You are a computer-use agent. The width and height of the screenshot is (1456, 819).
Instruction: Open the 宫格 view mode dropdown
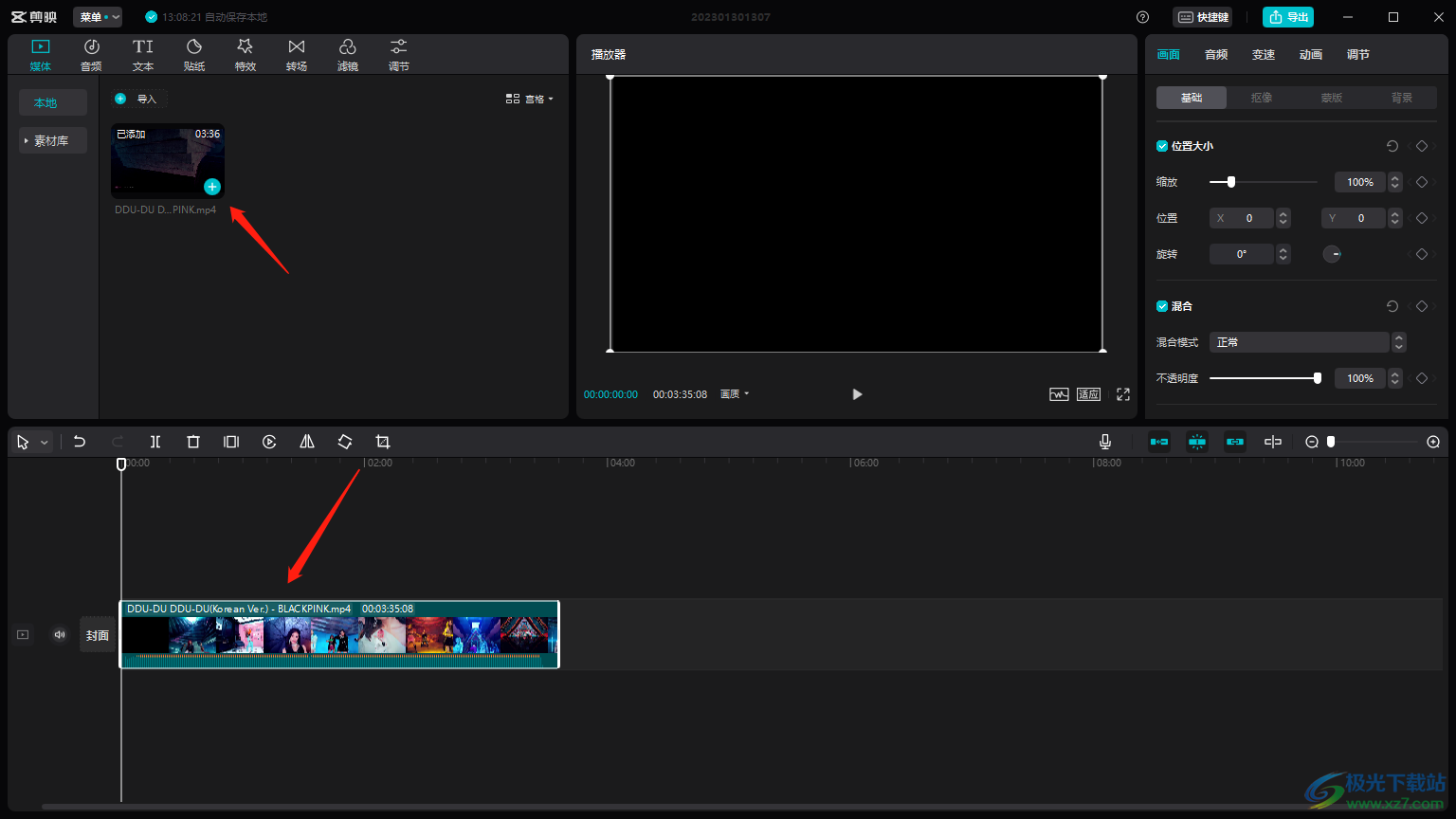[529, 99]
